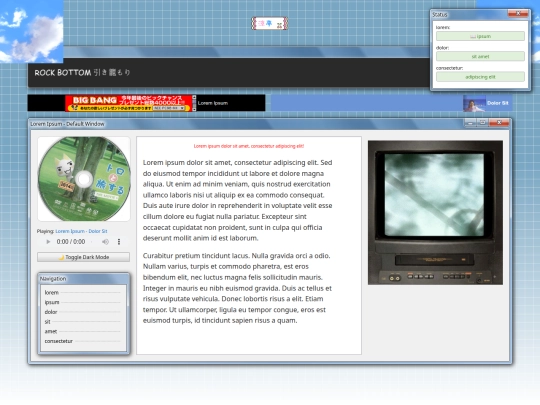
Task: Open the Lorem Ipsum - Dolor Sit track link
Action: tap(81, 231)
